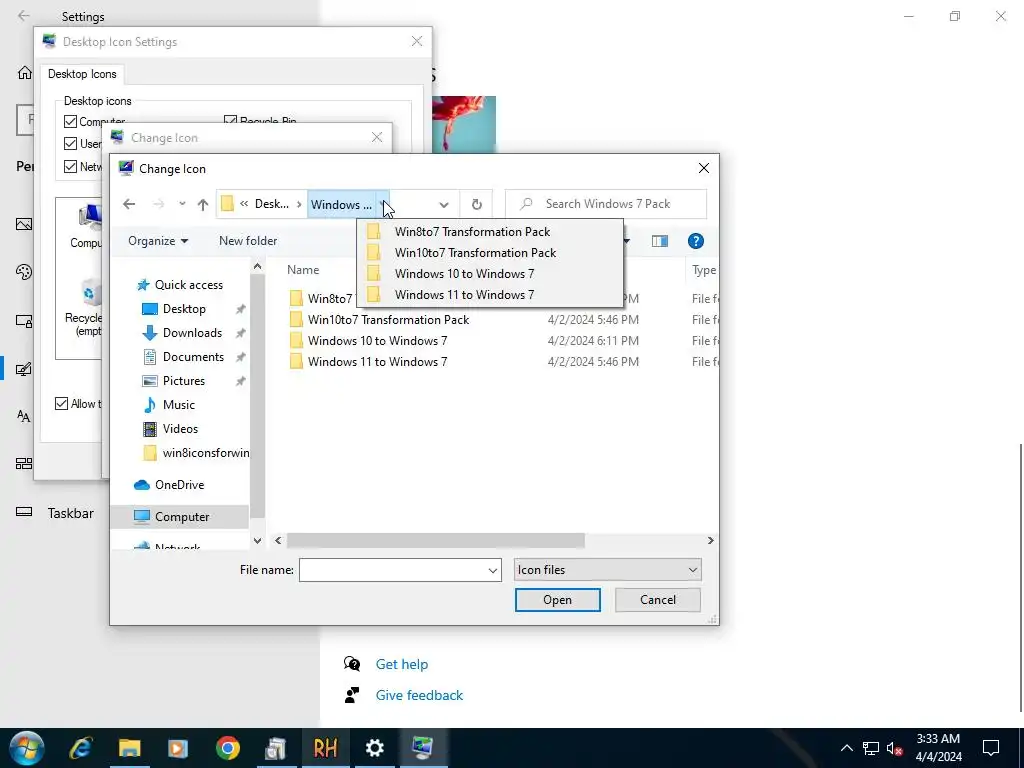This screenshot has width=1024, height=768.
Task: Open the File name combo box arrow
Action: [x=493, y=570]
